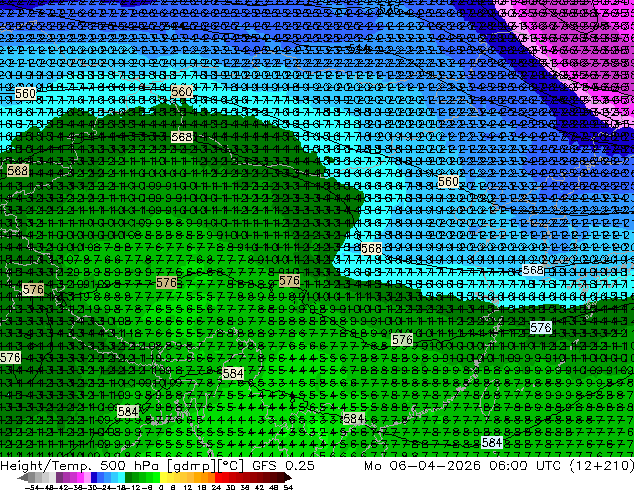The height and width of the screenshot is (490, 634).
Task: Click the "-54" legend scale value
Action: pos(32,487)
